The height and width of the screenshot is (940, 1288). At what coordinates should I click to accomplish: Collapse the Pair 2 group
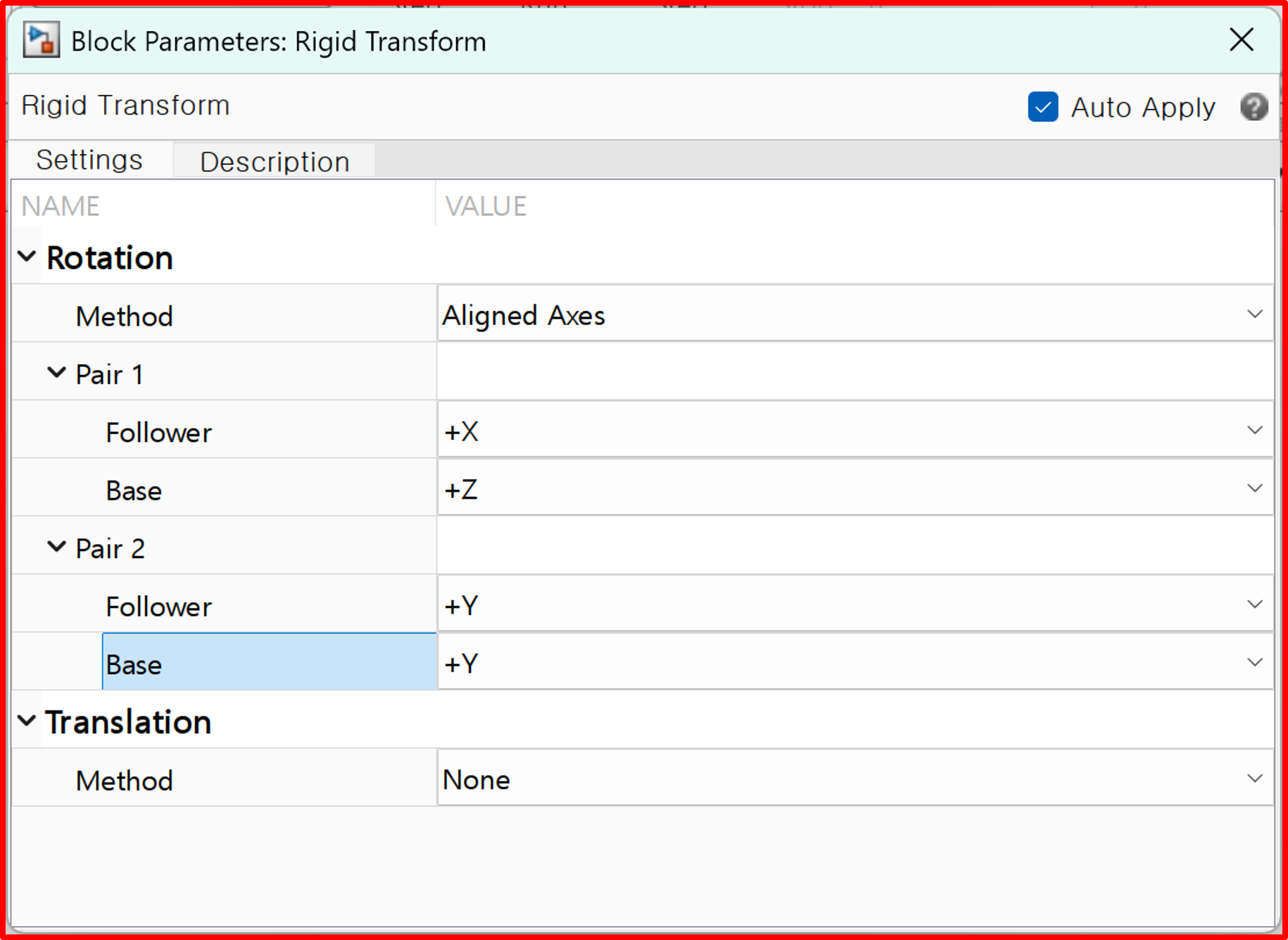pos(56,547)
